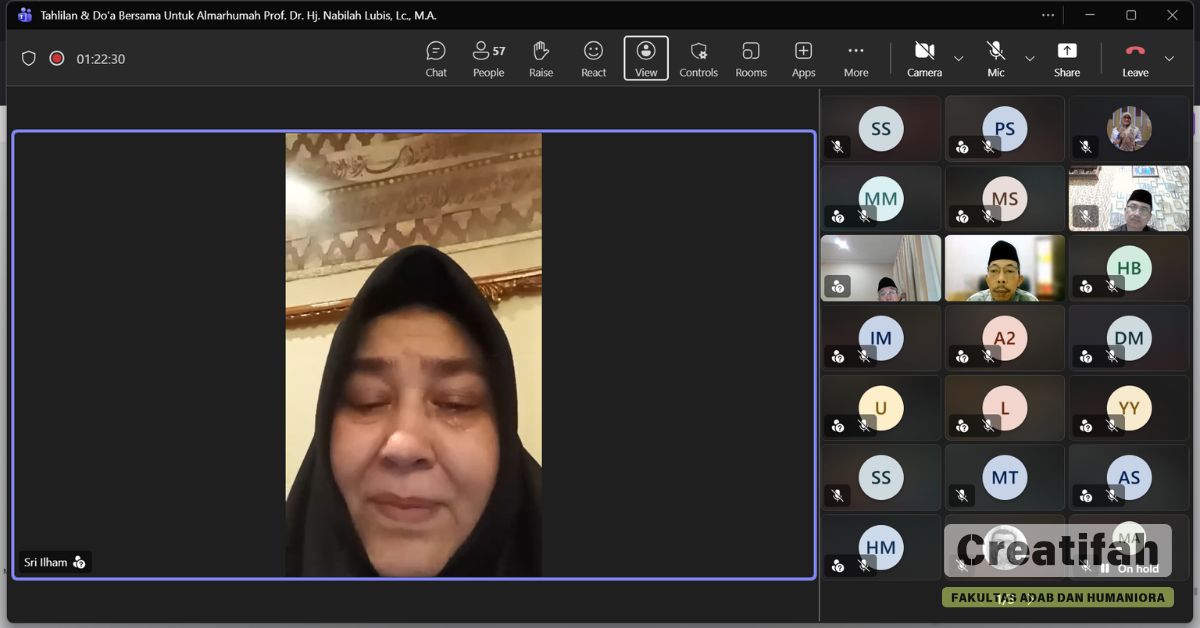Viewport: 1200px width, 628px height.
Task: Expand the Camera options dropdown arrow
Action: pyautogui.click(x=959, y=59)
